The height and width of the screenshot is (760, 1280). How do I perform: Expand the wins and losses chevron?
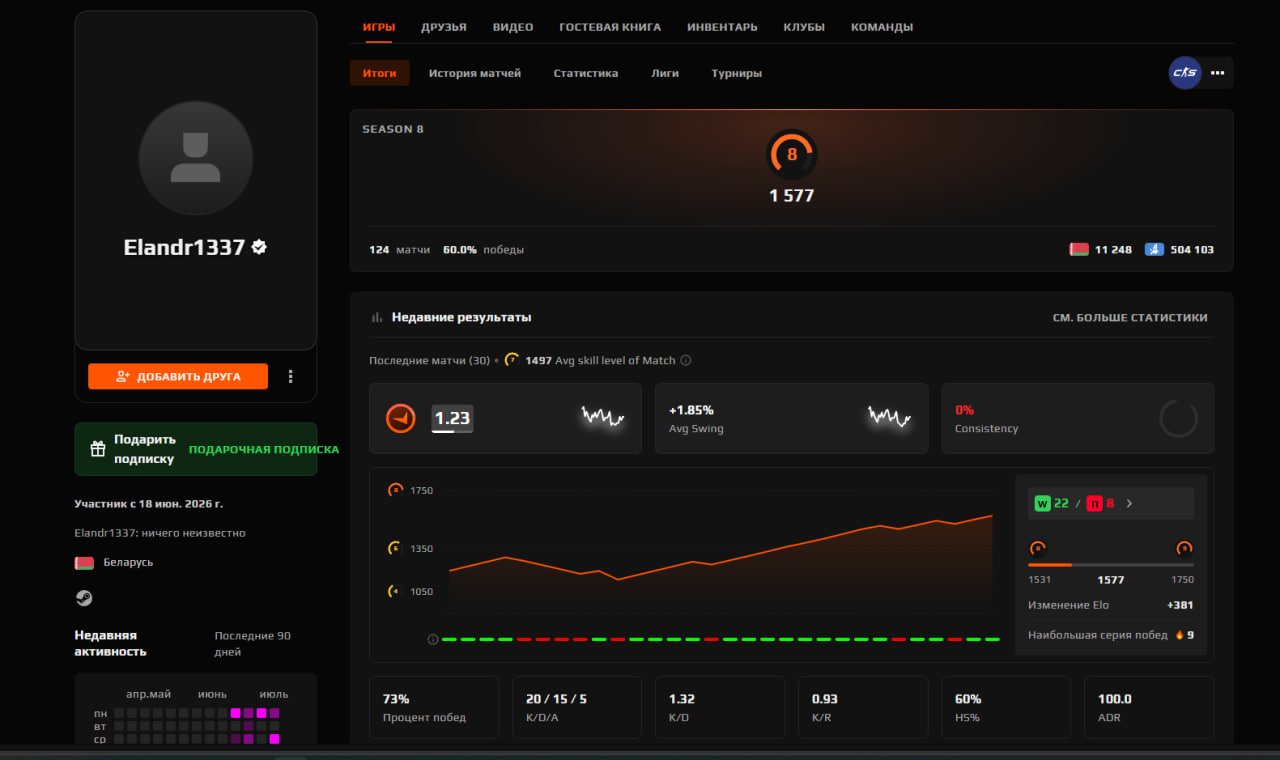(1129, 503)
